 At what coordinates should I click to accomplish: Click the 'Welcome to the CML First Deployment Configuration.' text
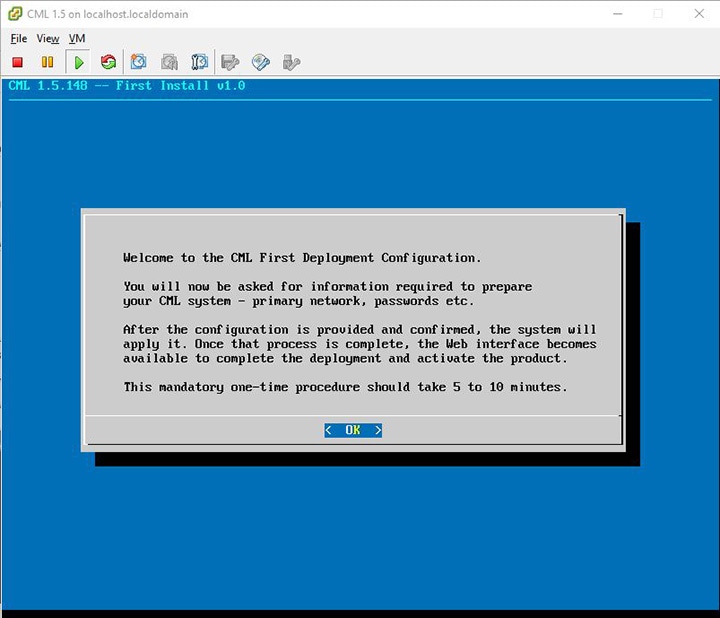(x=302, y=258)
